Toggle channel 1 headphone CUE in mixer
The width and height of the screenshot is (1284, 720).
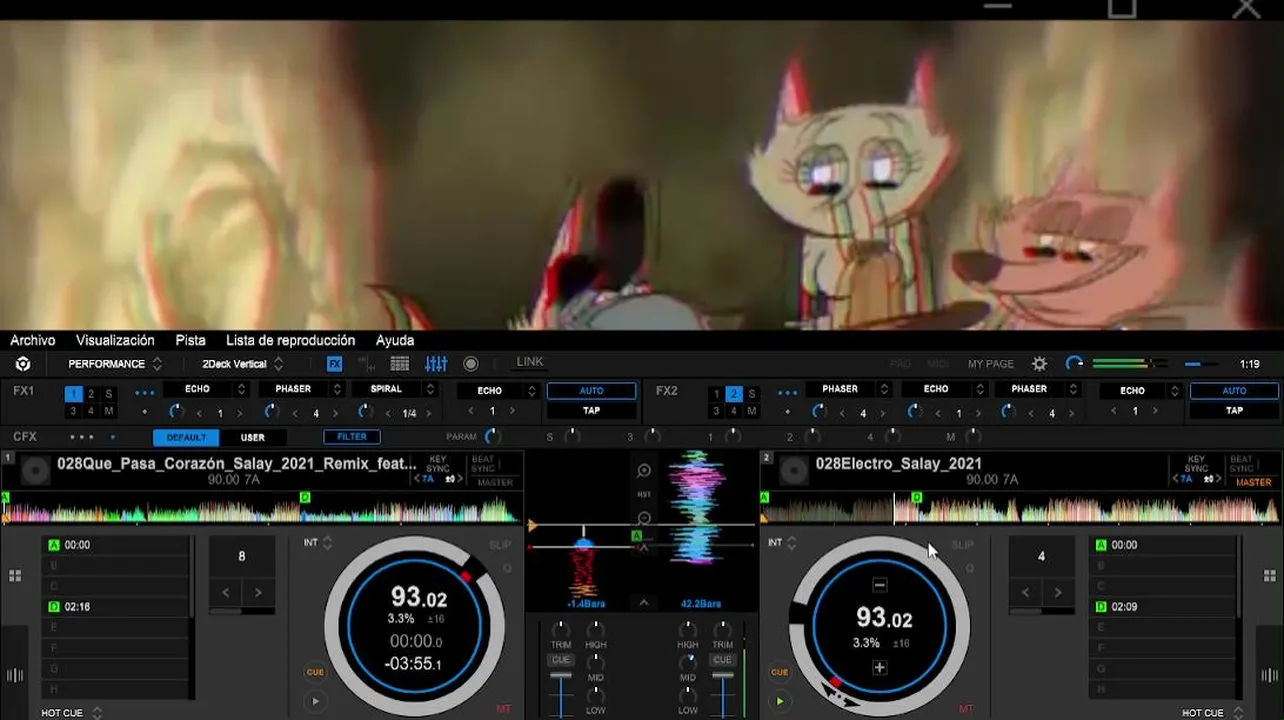pyautogui.click(x=561, y=660)
